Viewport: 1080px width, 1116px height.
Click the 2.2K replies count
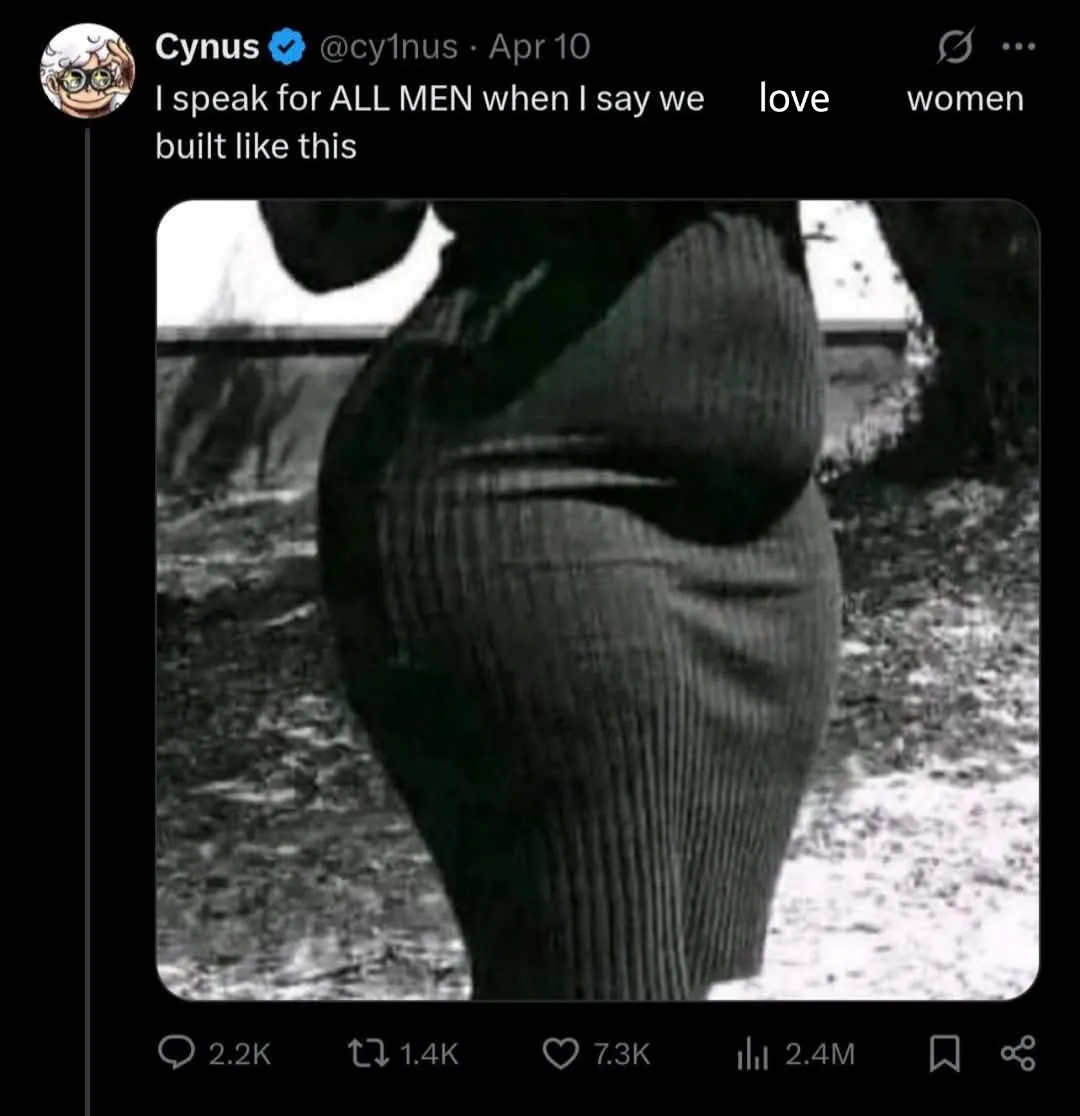pyautogui.click(x=239, y=1054)
